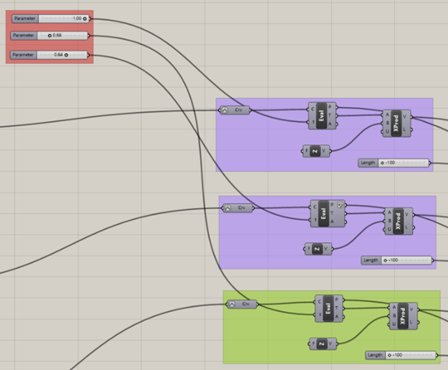Image resolution: width=448 pixels, height=370 pixels.
Task: Click the XProd component in the top purple group
Action: (397, 123)
